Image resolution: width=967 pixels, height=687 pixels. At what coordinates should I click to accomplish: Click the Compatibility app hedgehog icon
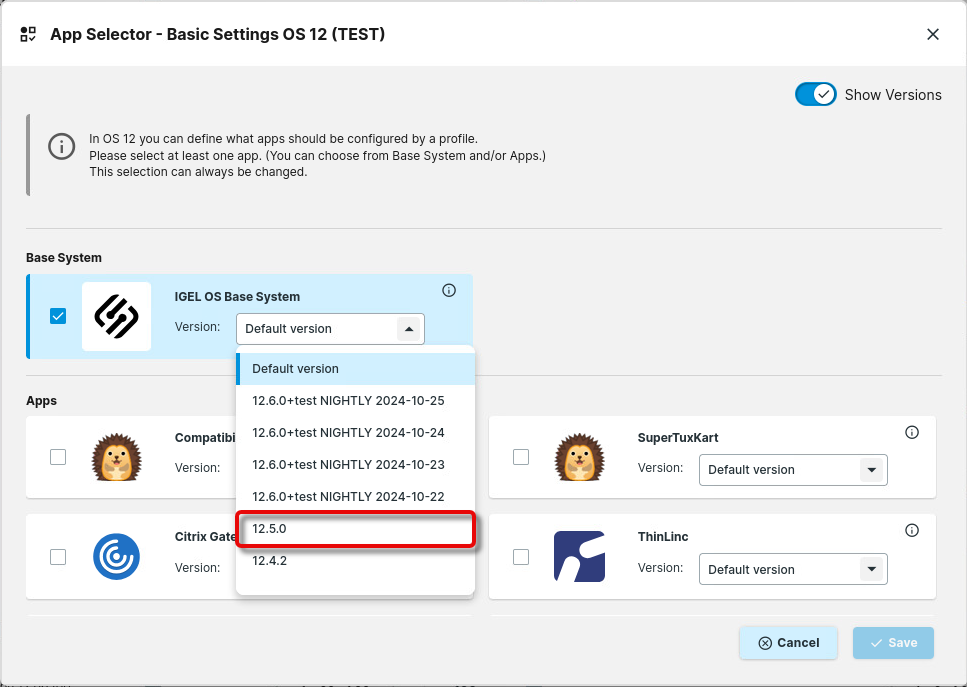pos(116,457)
